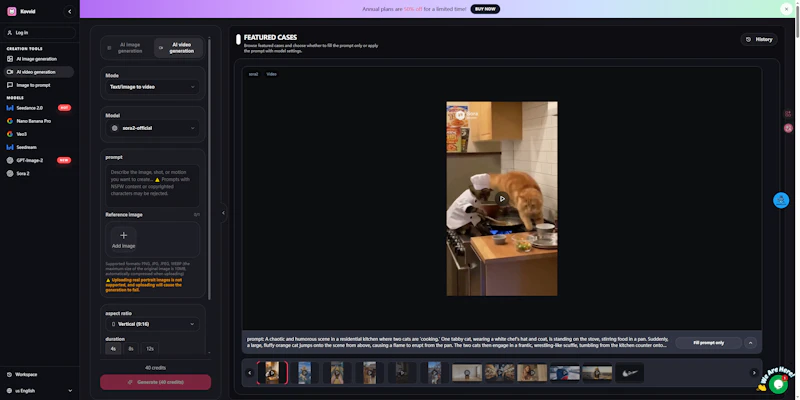
Task: Open AI image generation in the sidebar
Action: 39,59
